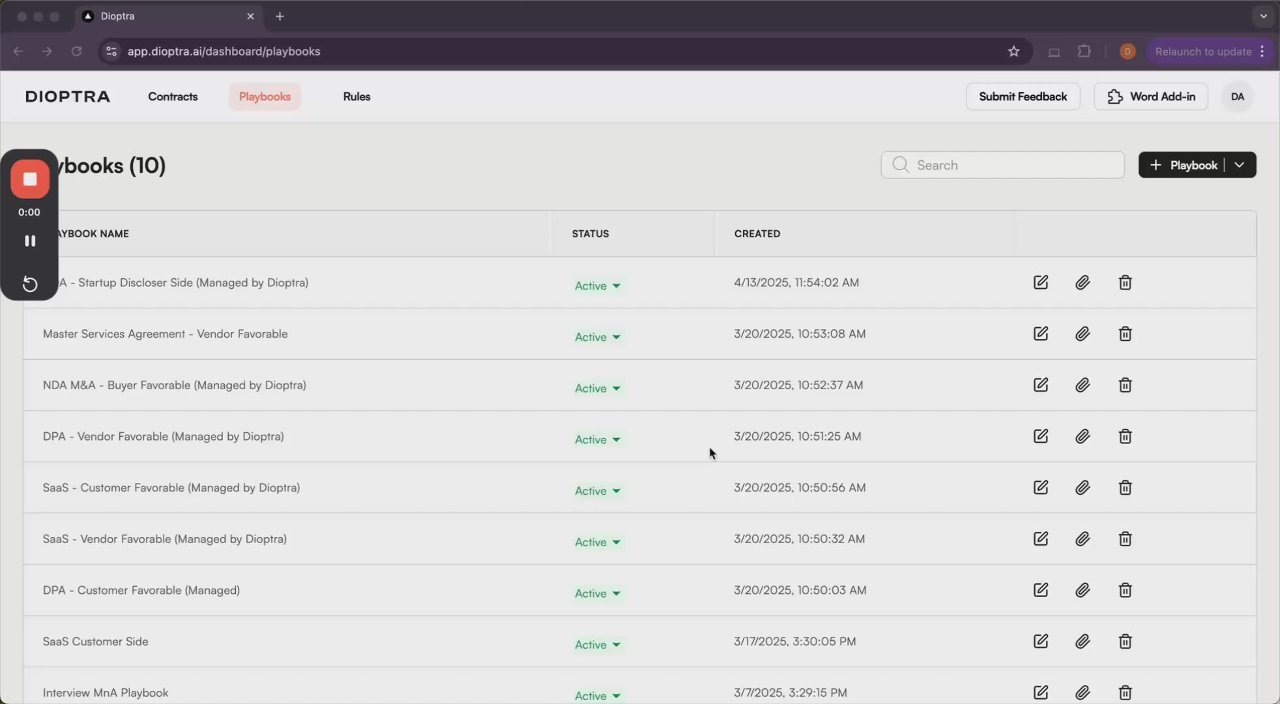Sort by the Created column header

click(757, 234)
